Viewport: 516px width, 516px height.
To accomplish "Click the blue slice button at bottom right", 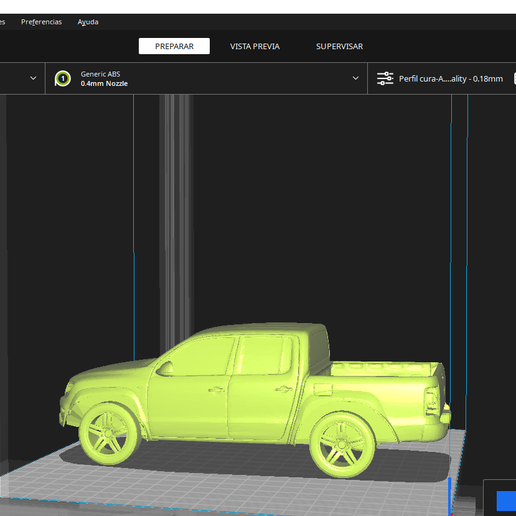I will [x=506, y=501].
